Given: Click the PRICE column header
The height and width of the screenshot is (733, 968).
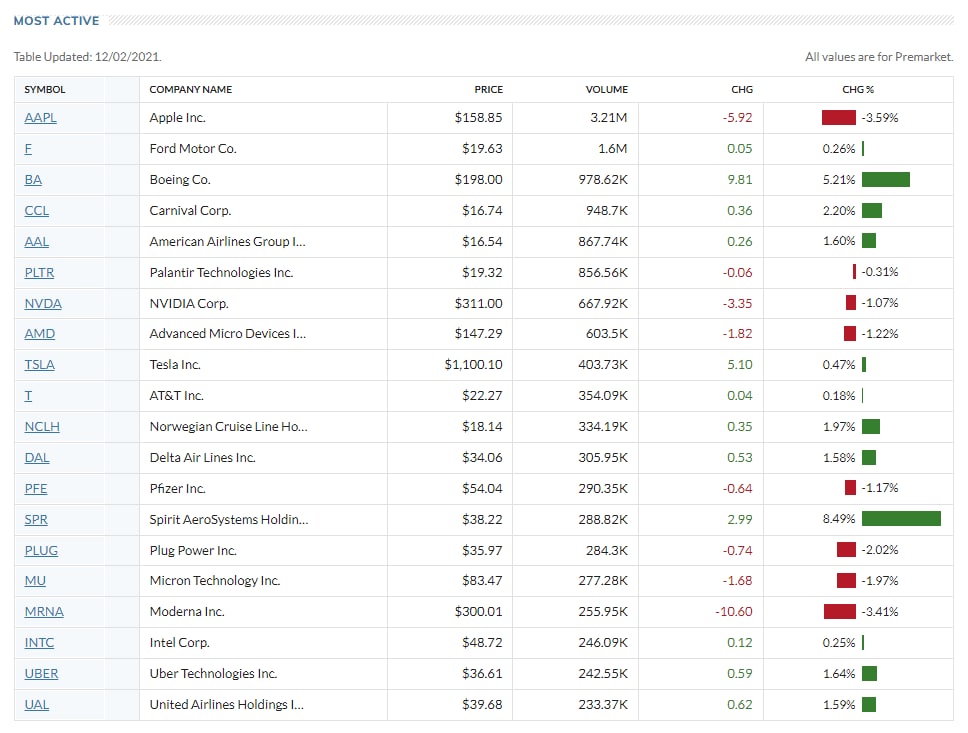Looking at the screenshot, I should [x=488, y=90].
